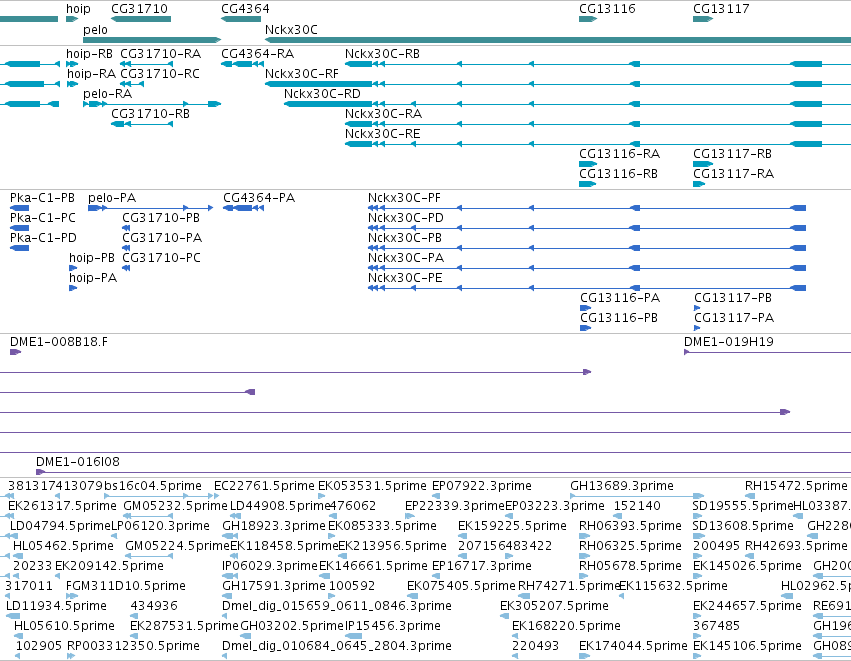Screen dimensions: 851x661
Task: Click transcript Nckx30C-RD label
Action: coord(322,94)
